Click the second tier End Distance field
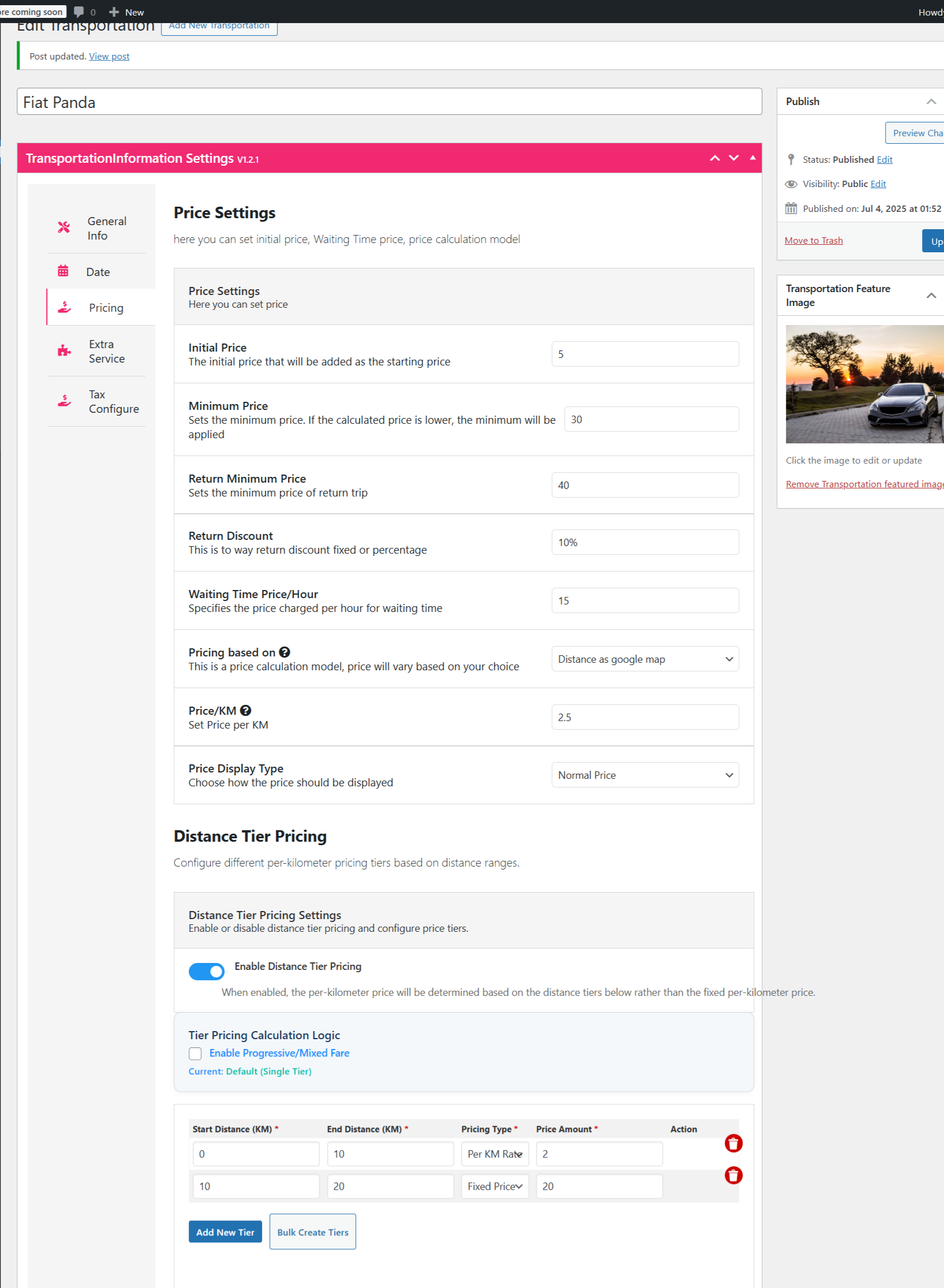This screenshot has height=1288, width=944. [x=391, y=1186]
